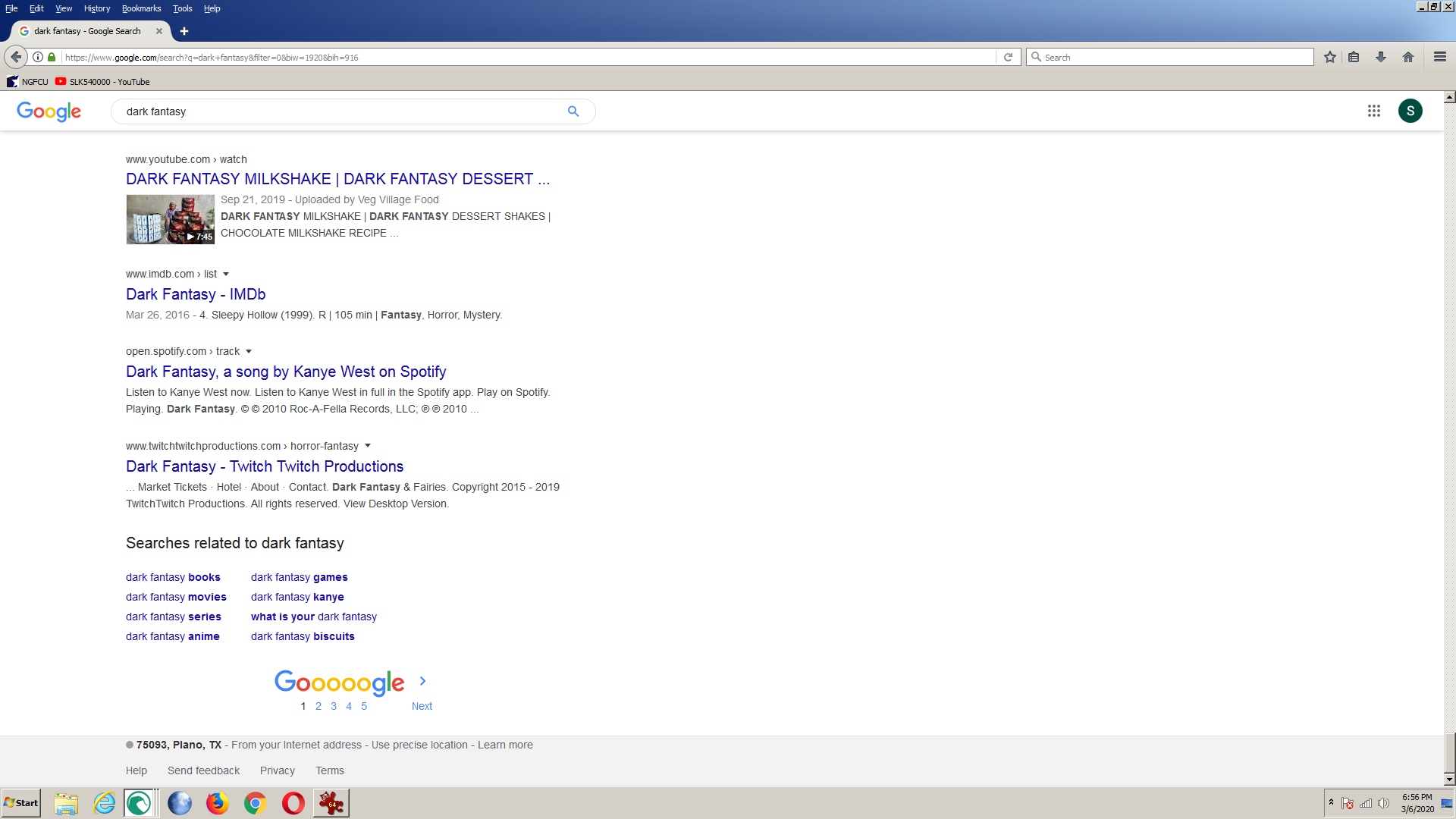The height and width of the screenshot is (819, 1456).
Task: Open Edit menu
Action: [36, 8]
